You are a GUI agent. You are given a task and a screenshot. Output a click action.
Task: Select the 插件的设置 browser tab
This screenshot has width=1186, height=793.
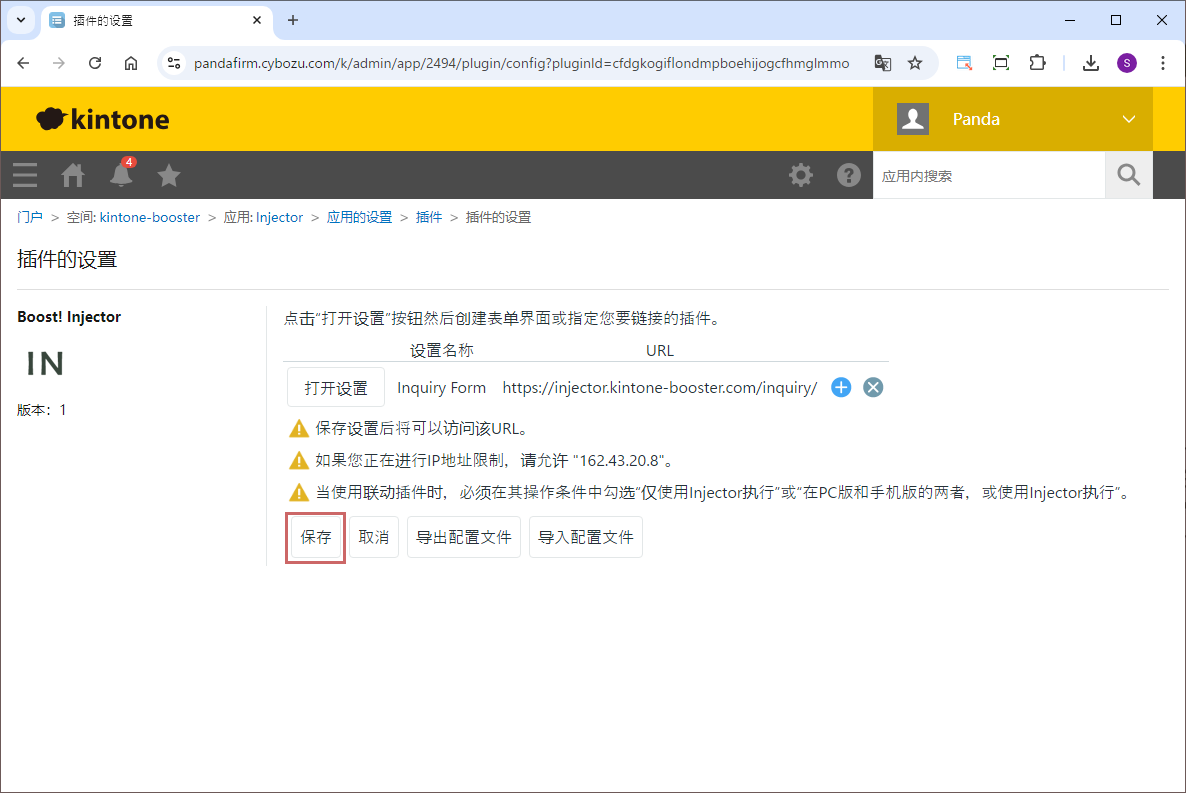(x=150, y=20)
